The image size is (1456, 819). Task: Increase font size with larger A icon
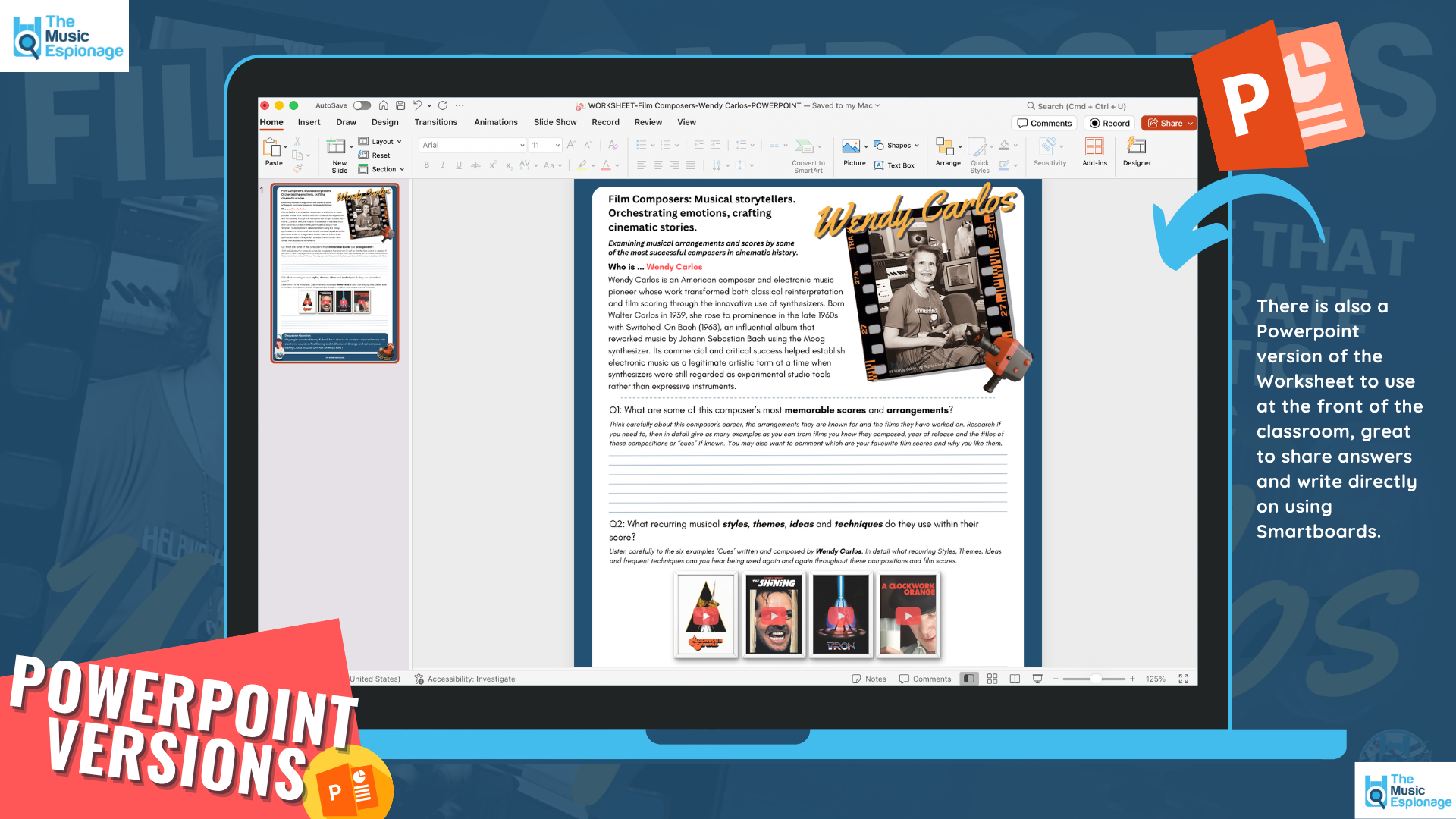[x=571, y=145]
